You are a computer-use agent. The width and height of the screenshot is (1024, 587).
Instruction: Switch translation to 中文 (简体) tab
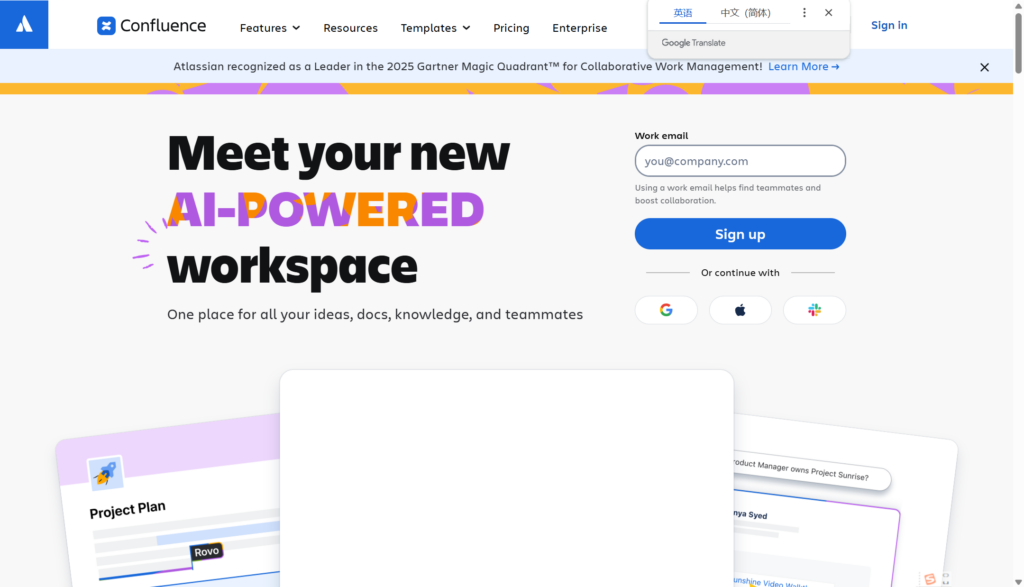pyautogui.click(x=745, y=13)
